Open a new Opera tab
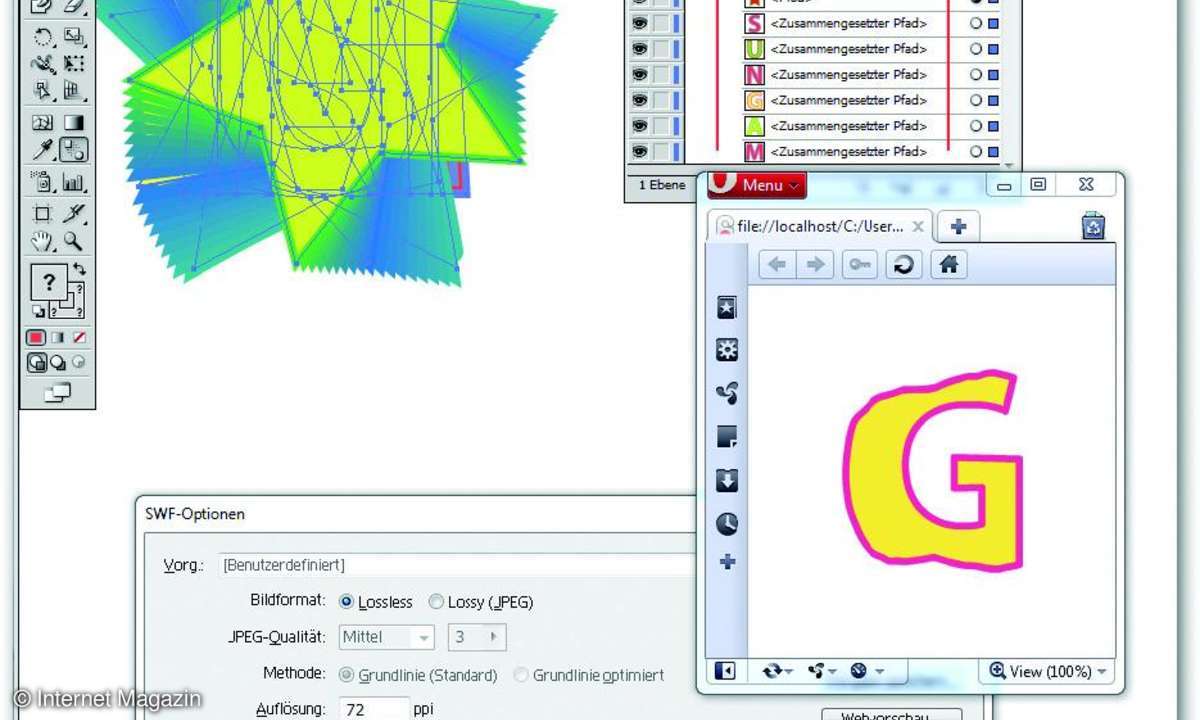 click(x=958, y=227)
